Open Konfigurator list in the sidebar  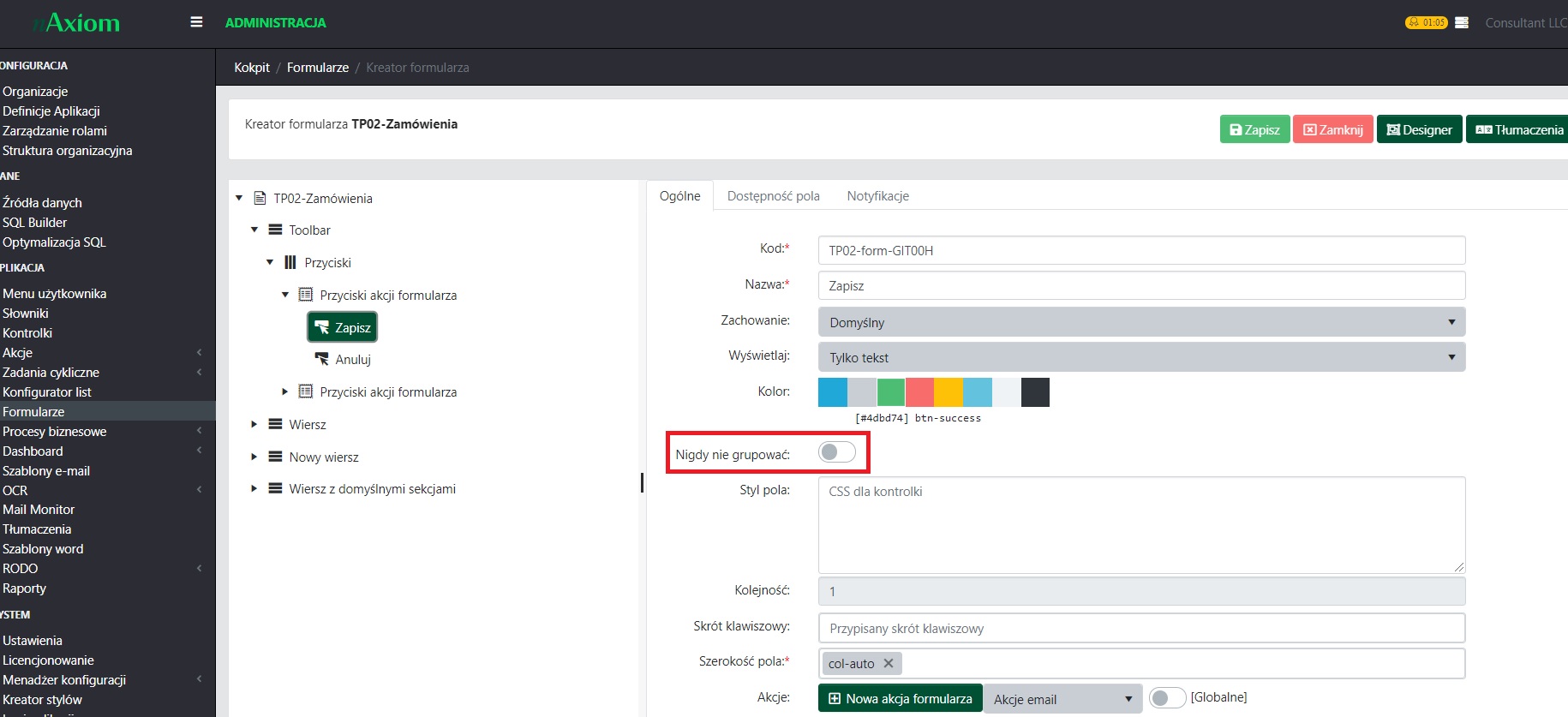tap(47, 391)
